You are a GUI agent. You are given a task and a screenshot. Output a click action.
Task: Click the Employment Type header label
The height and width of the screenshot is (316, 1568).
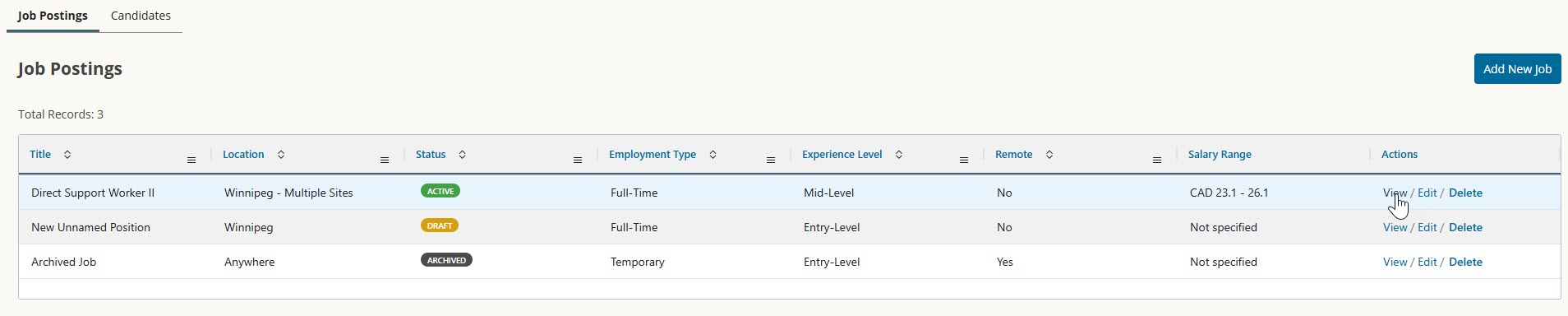[x=653, y=155]
